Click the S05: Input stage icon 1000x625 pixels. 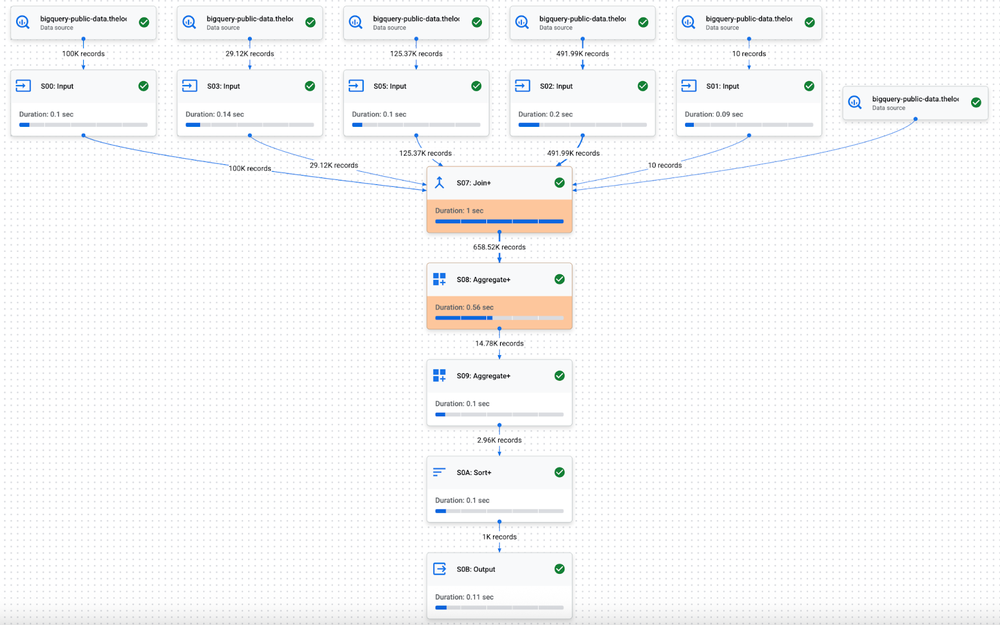(357, 85)
